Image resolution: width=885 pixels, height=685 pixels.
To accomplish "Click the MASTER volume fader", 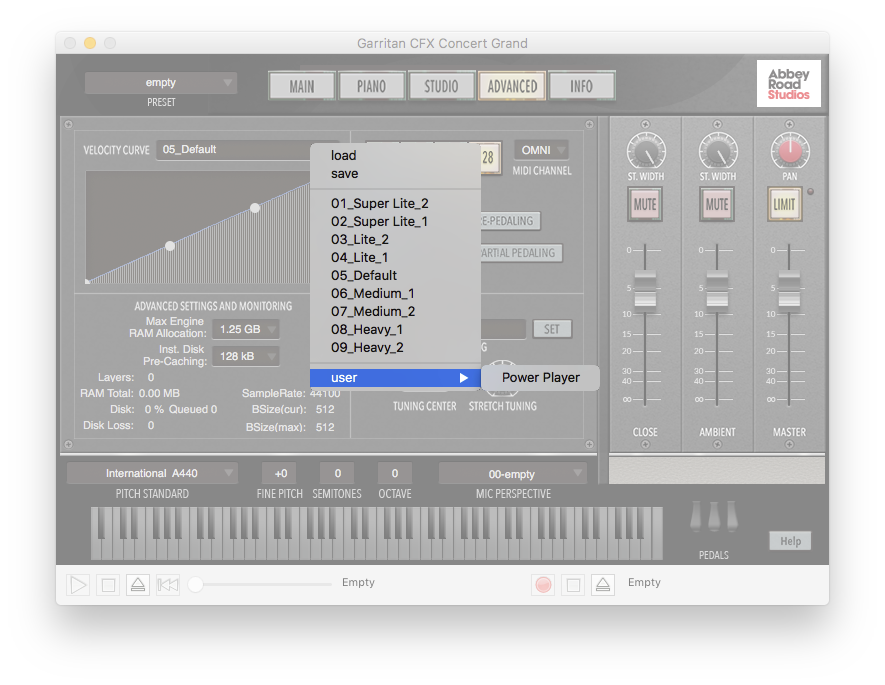I will coord(789,291).
